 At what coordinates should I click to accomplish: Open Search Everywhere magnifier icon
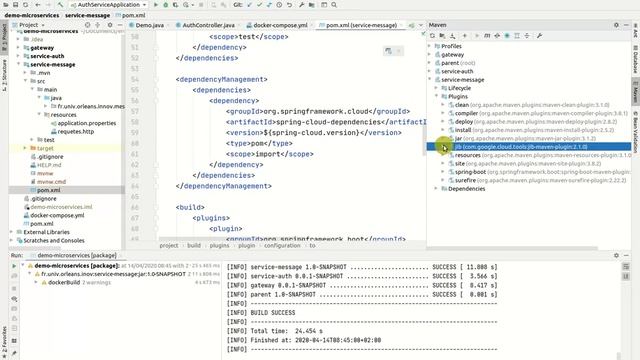[x=334, y=5]
